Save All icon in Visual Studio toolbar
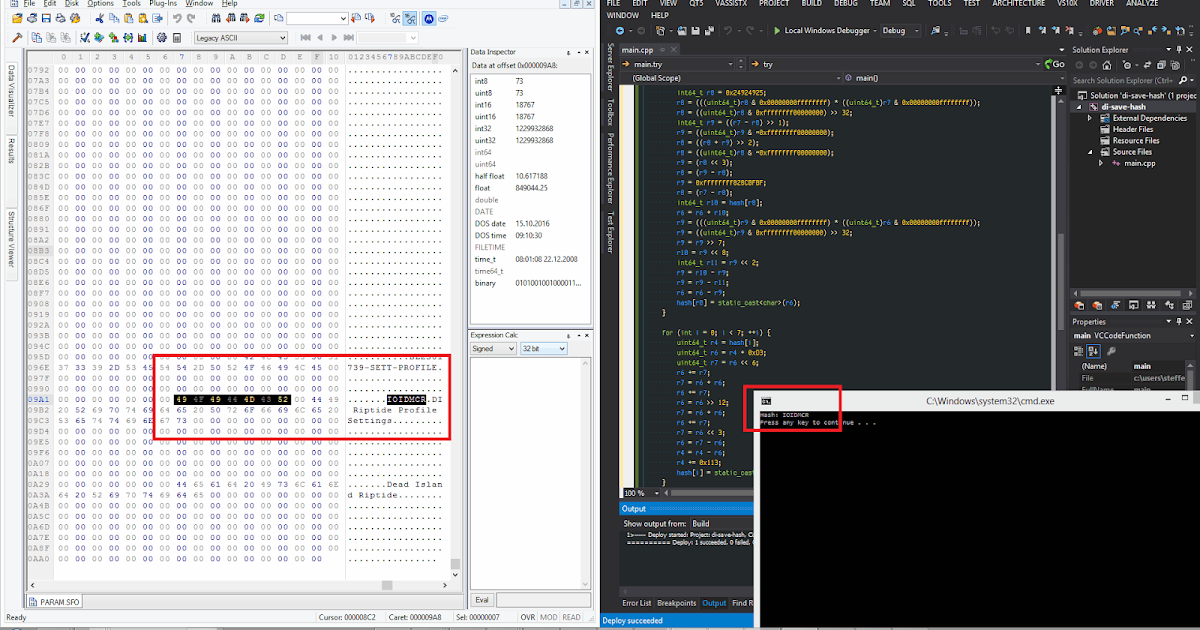 pyautogui.click(x=709, y=30)
